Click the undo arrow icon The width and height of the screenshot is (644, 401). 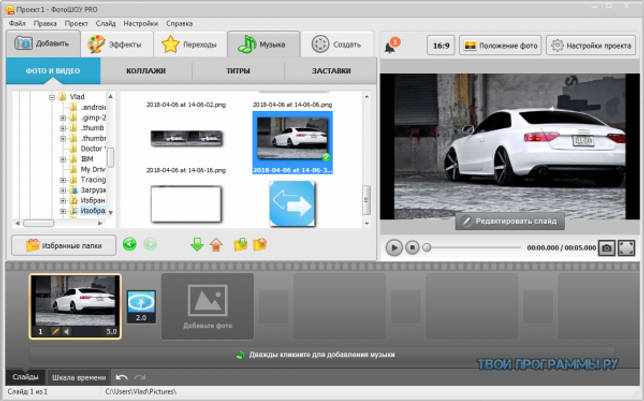click(122, 377)
